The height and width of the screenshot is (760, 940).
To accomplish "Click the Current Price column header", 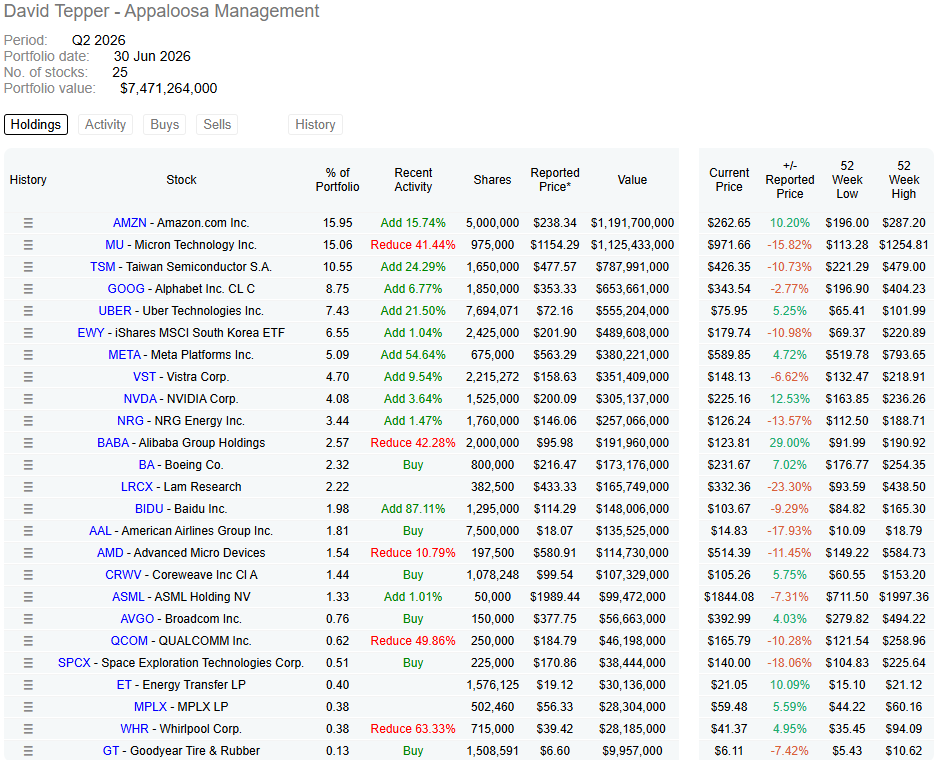I will pyautogui.click(x=729, y=180).
